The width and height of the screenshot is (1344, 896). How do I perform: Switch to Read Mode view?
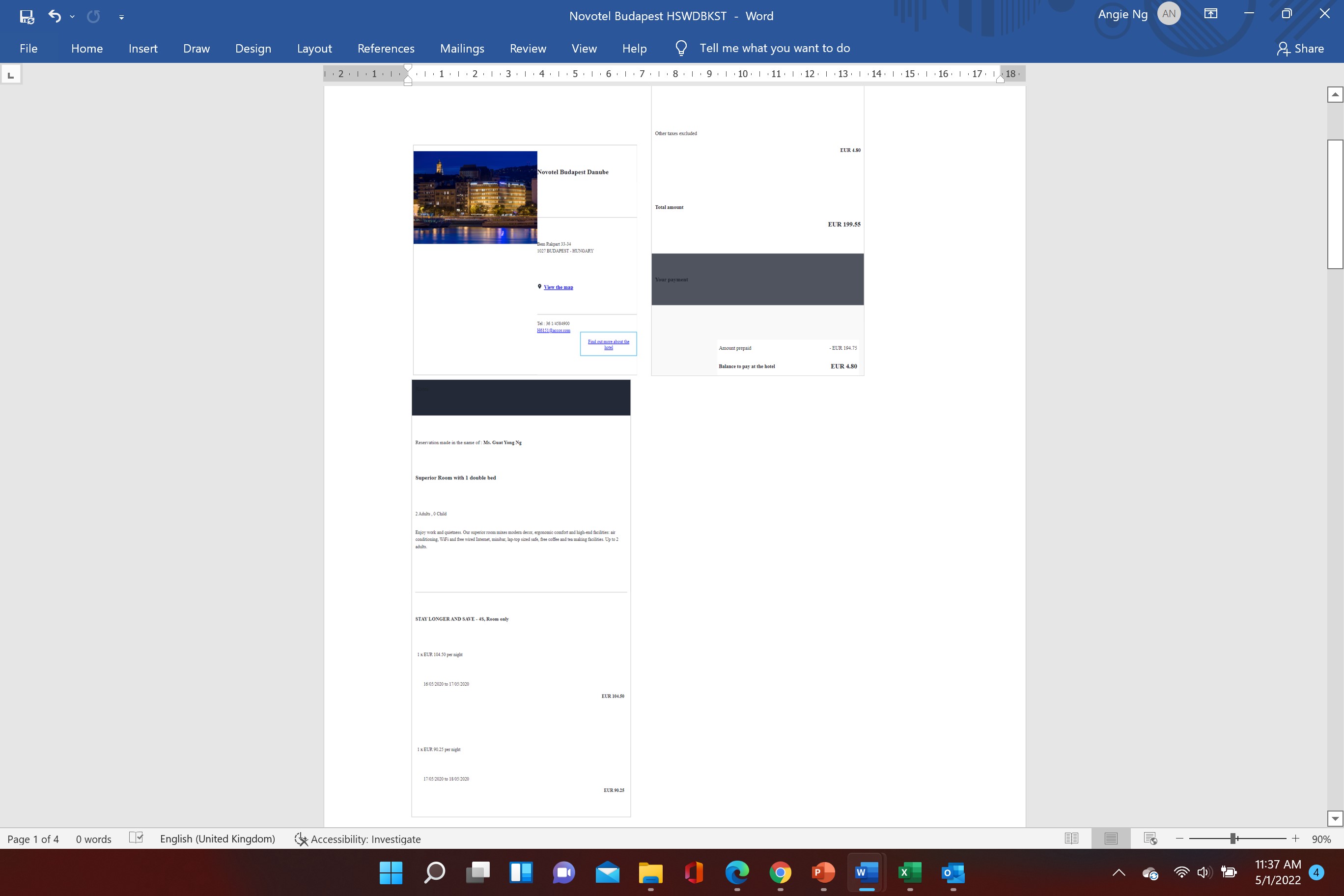point(1071,839)
